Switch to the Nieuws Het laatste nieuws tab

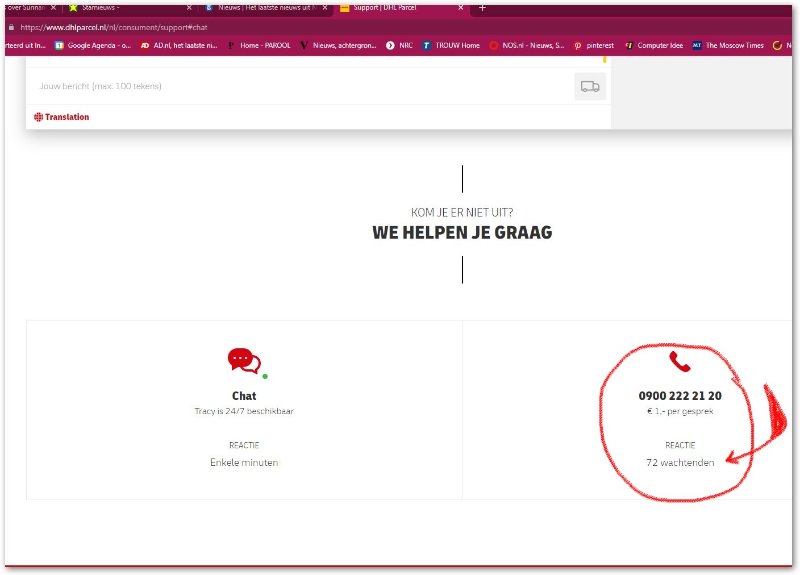coord(265,8)
